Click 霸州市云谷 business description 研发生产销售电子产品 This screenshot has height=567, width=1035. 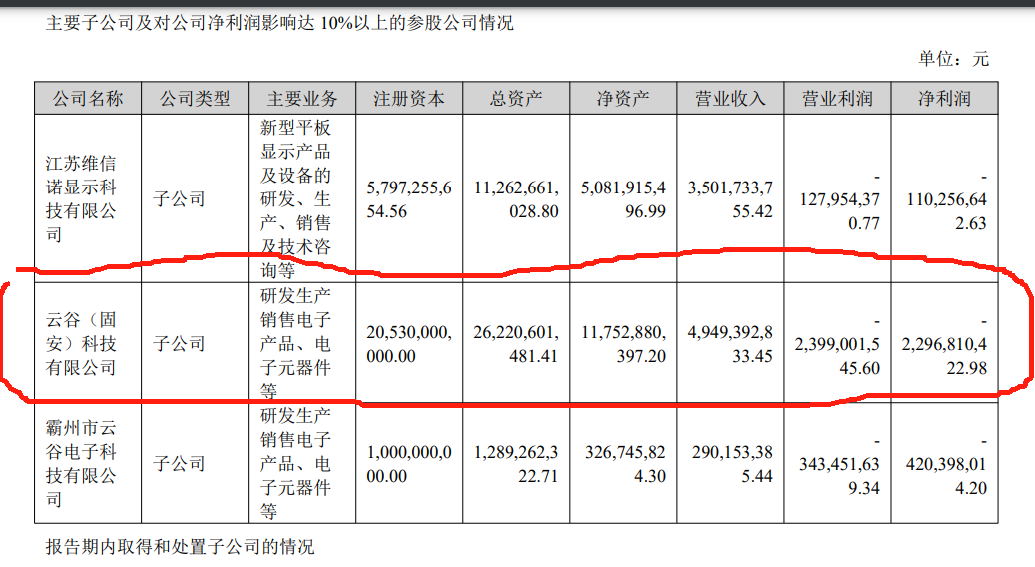[295, 463]
